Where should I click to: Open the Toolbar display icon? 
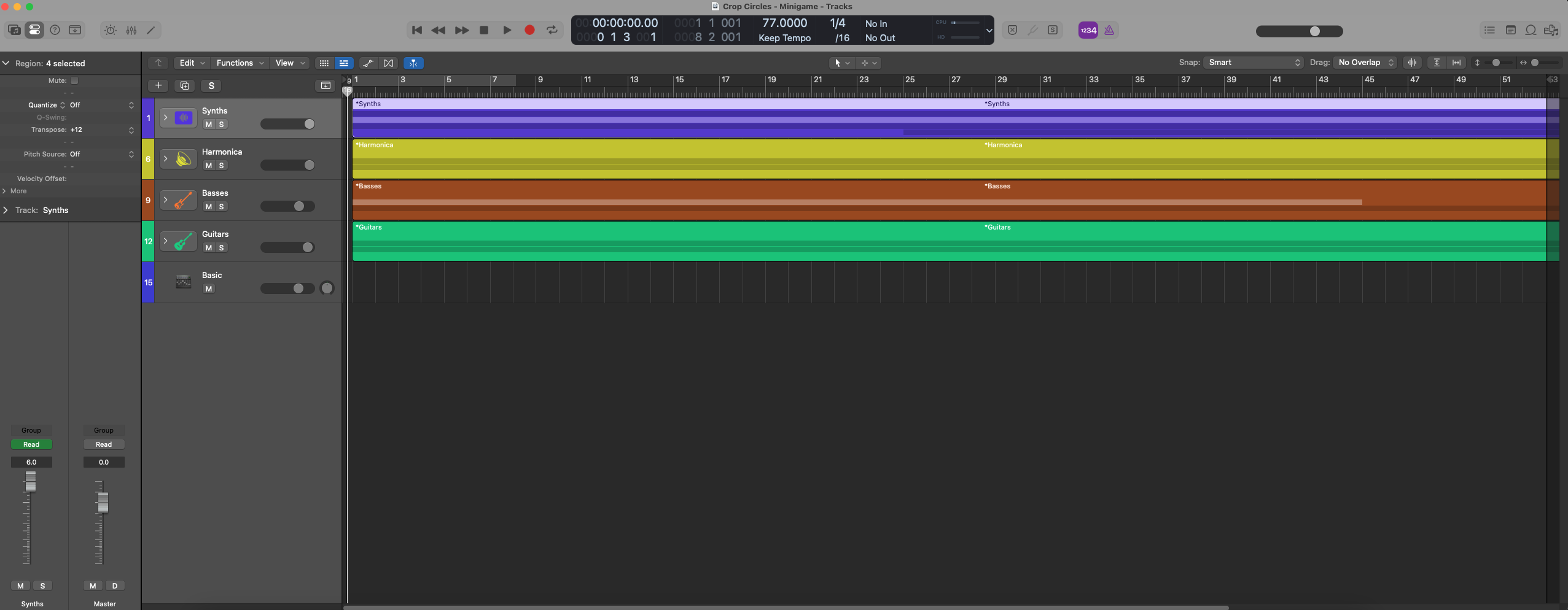pyautogui.click(x=75, y=30)
